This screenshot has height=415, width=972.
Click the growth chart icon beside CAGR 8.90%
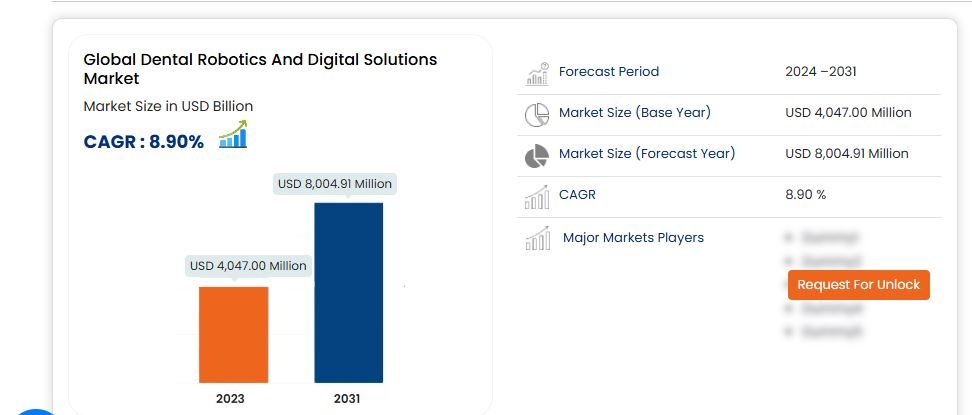[233, 135]
